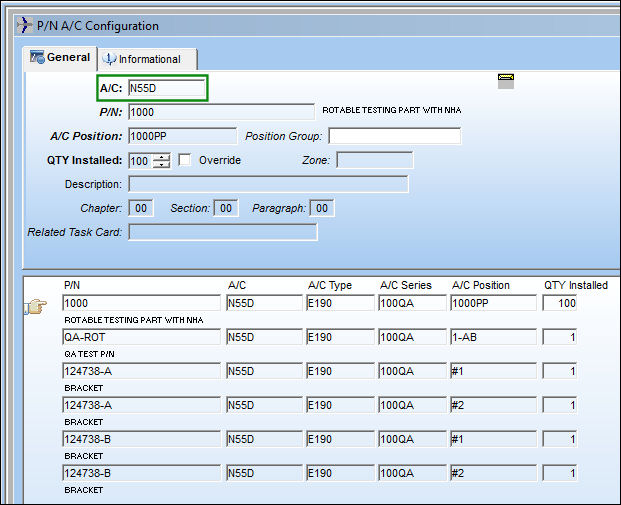Click the Chapter field showing 00
The width and height of the screenshot is (621, 505).
141,208
